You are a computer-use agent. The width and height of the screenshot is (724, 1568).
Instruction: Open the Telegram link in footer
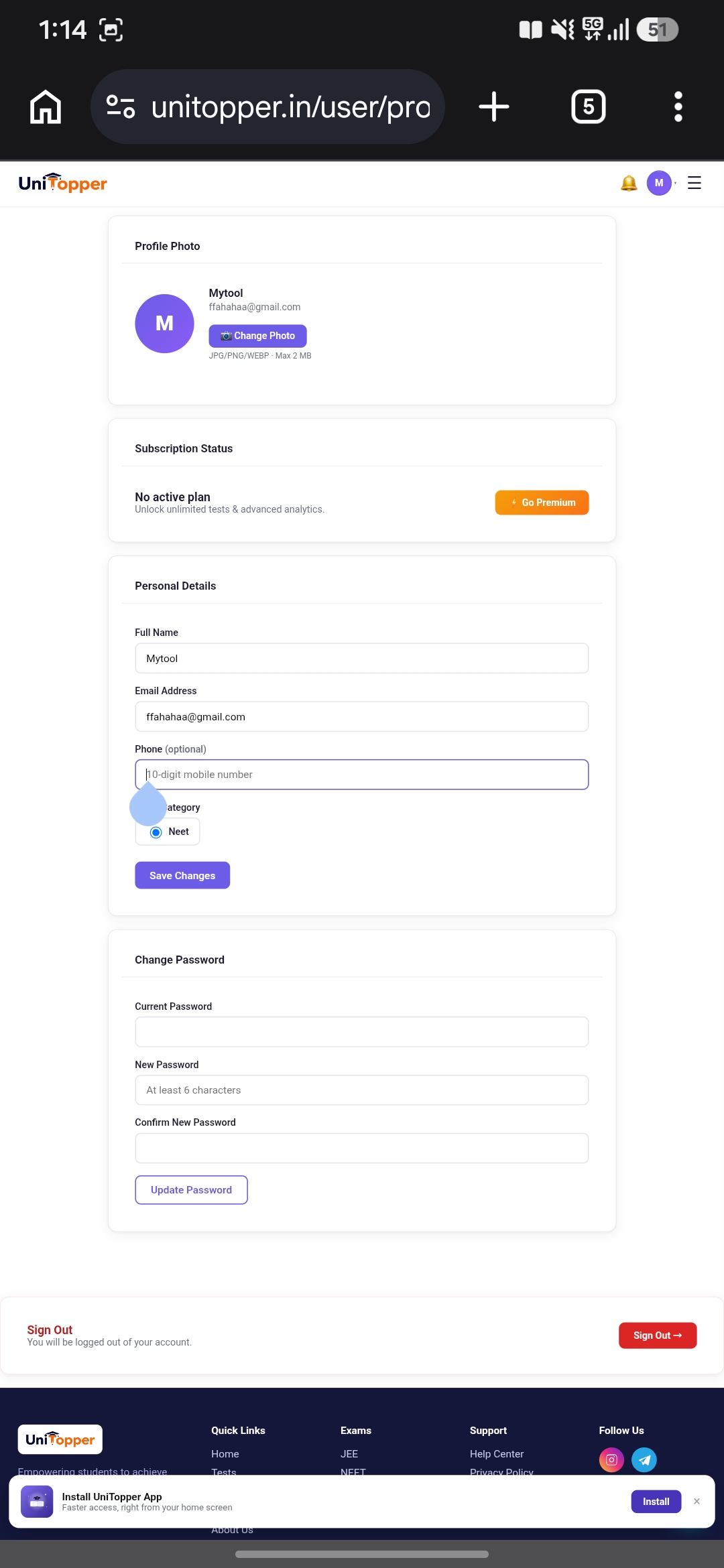(644, 1459)
